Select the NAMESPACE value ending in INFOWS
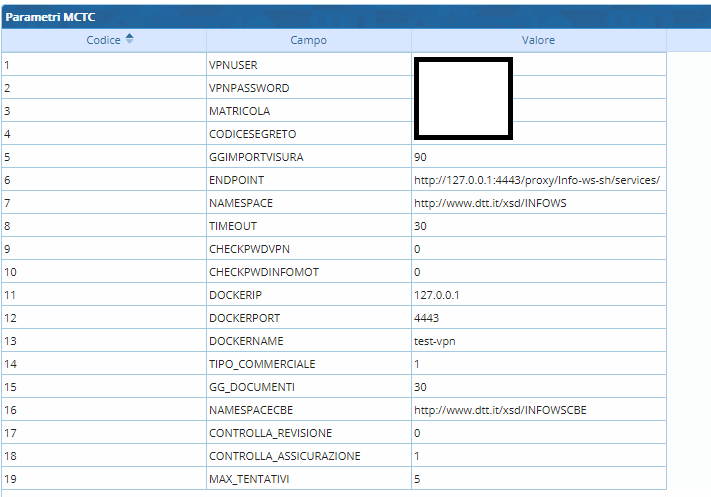Viewport: 711px width, 497px height. pos(490,203)
